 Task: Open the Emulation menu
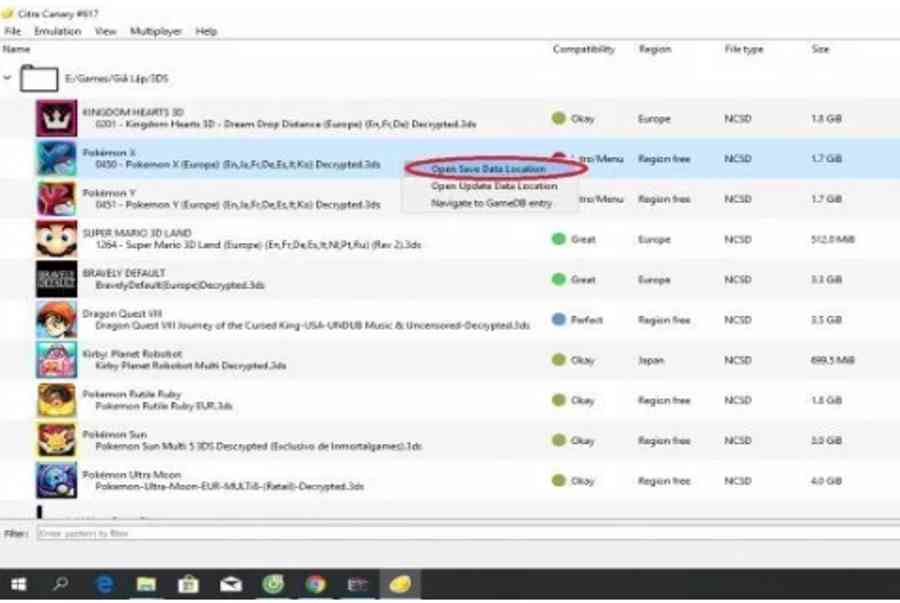(x=57, y=31)
